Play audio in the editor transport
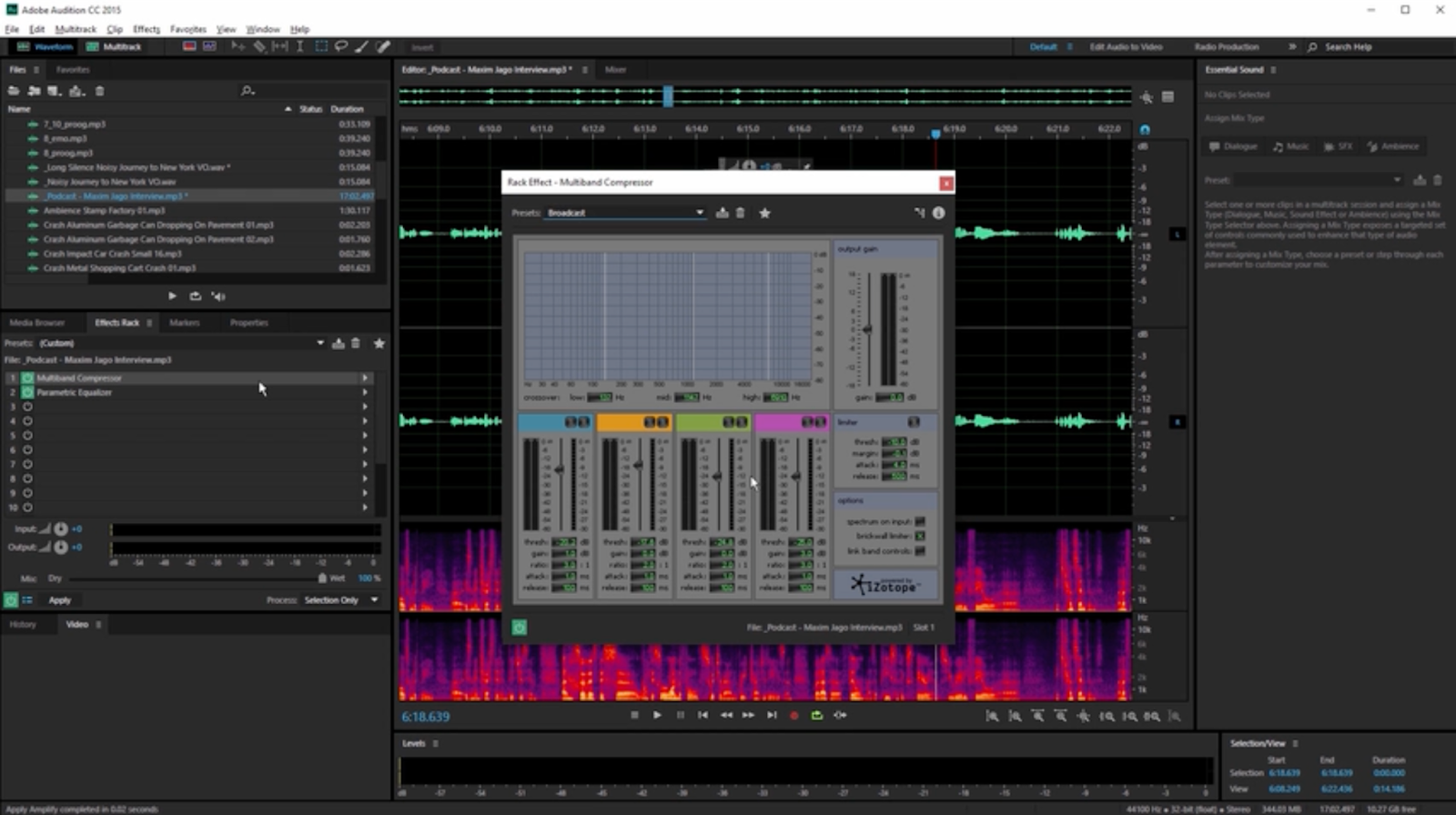 coord(657,716)
